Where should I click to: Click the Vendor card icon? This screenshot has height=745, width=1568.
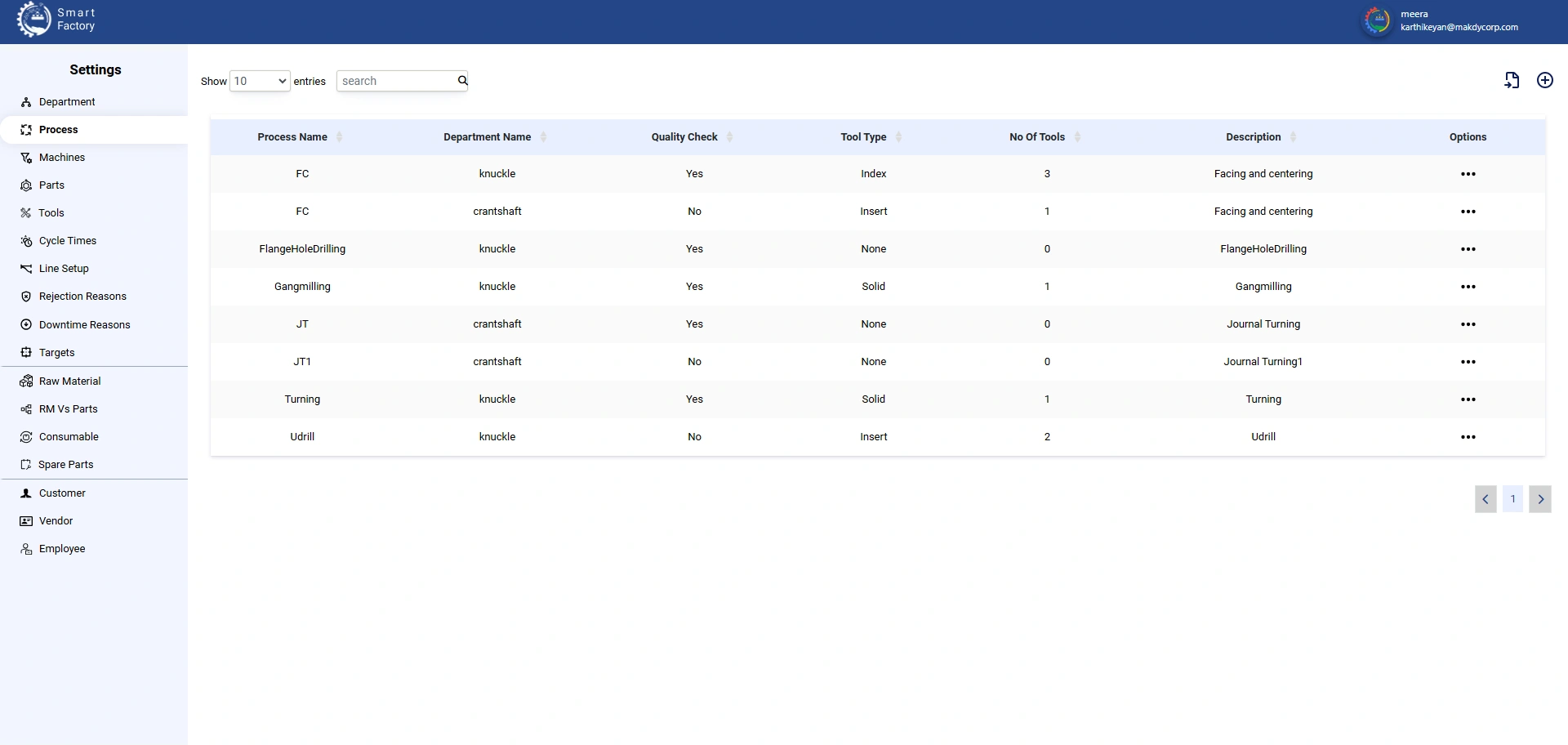[x=26, y=521]
